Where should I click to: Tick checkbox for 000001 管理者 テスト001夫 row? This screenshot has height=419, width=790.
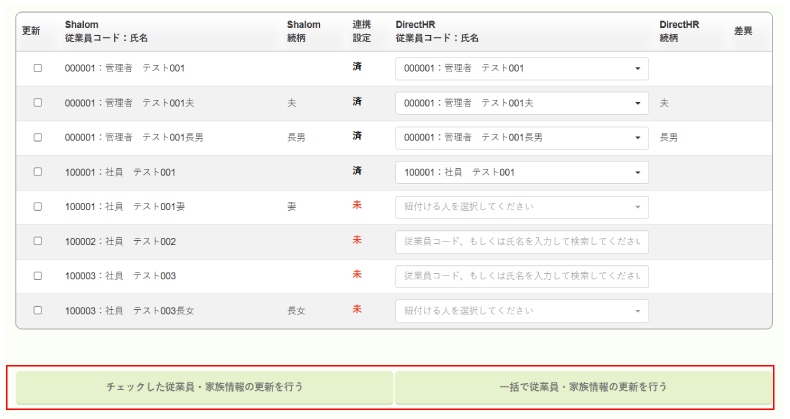coord(38,103)
